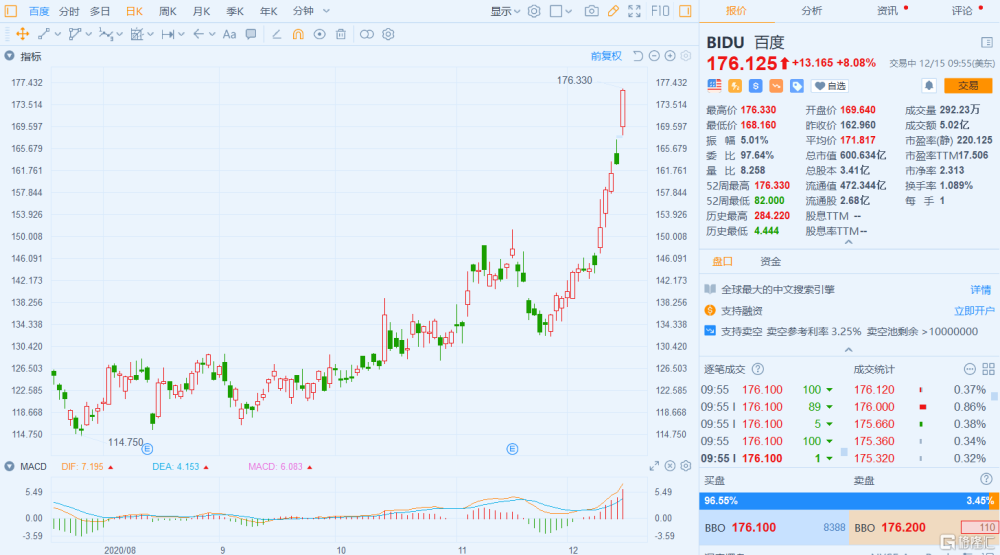Toggle the right sidebar panel icon
1000x555 pixels.
click(685, 11)
